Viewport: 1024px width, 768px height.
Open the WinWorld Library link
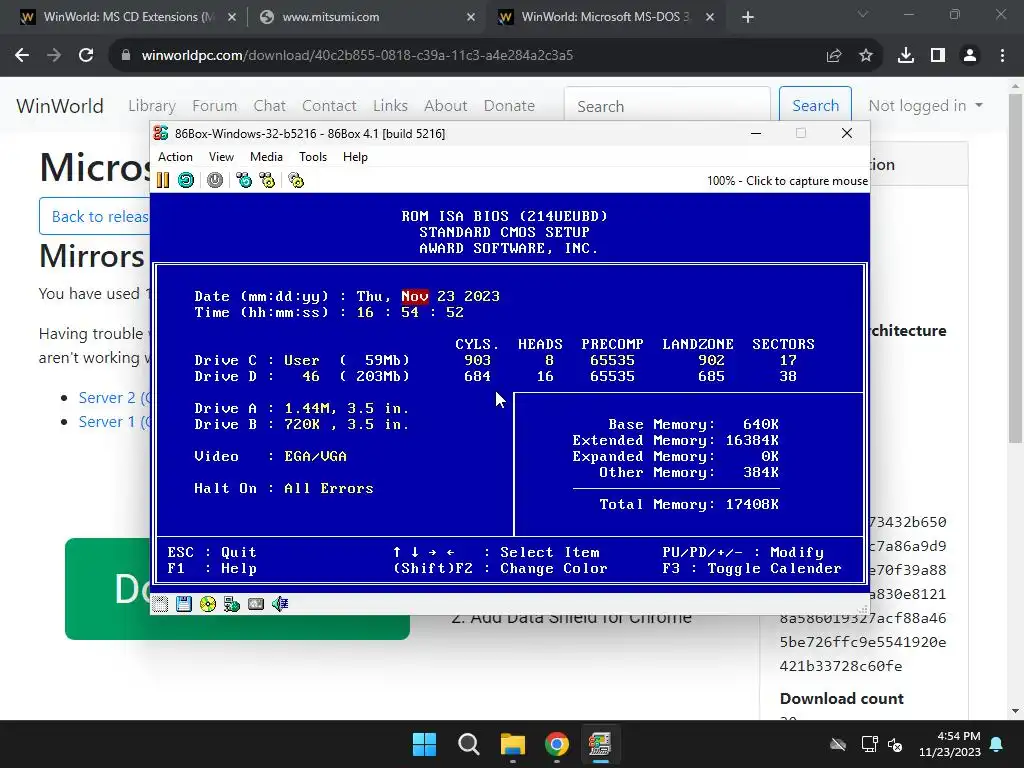152,106
